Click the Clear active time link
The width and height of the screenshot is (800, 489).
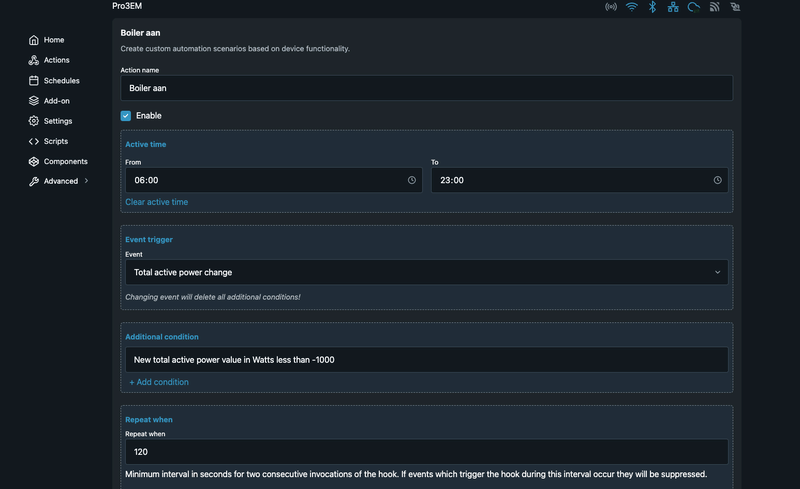click(x=157, y=202)
